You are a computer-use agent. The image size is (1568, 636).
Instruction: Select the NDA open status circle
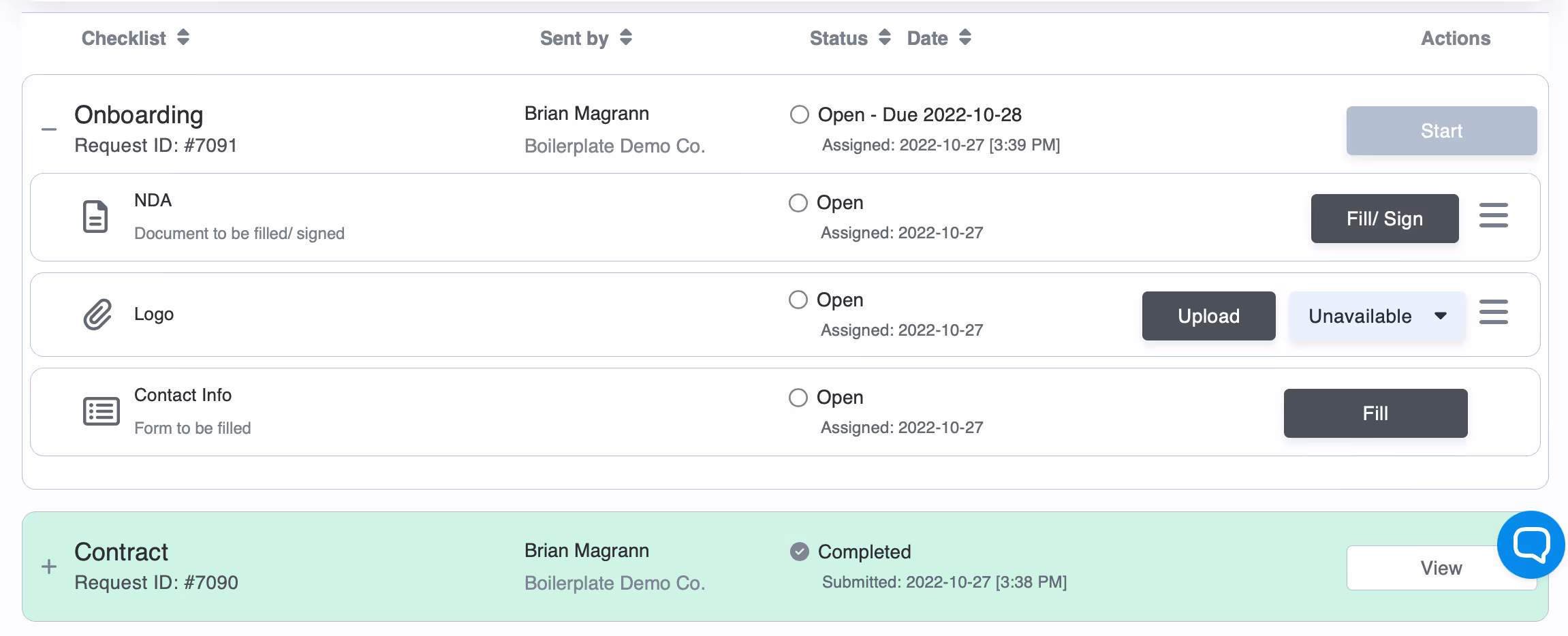tap(798, 203)
